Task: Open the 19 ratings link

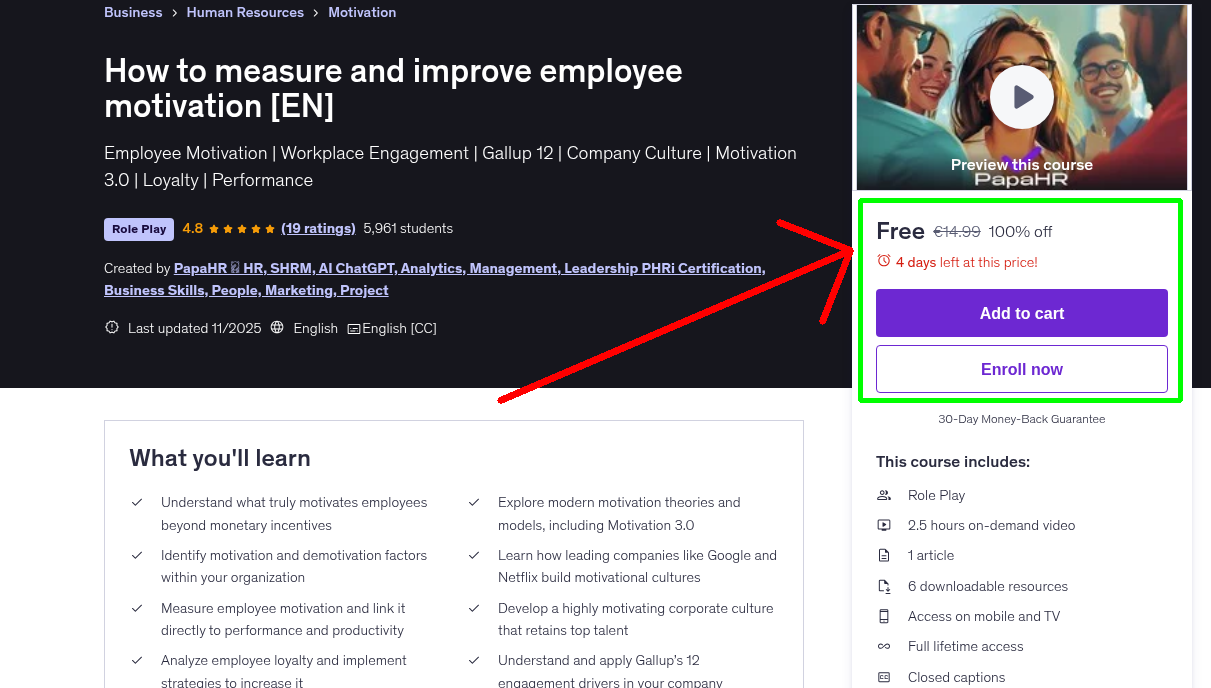Action: click(x=318, y=228)
